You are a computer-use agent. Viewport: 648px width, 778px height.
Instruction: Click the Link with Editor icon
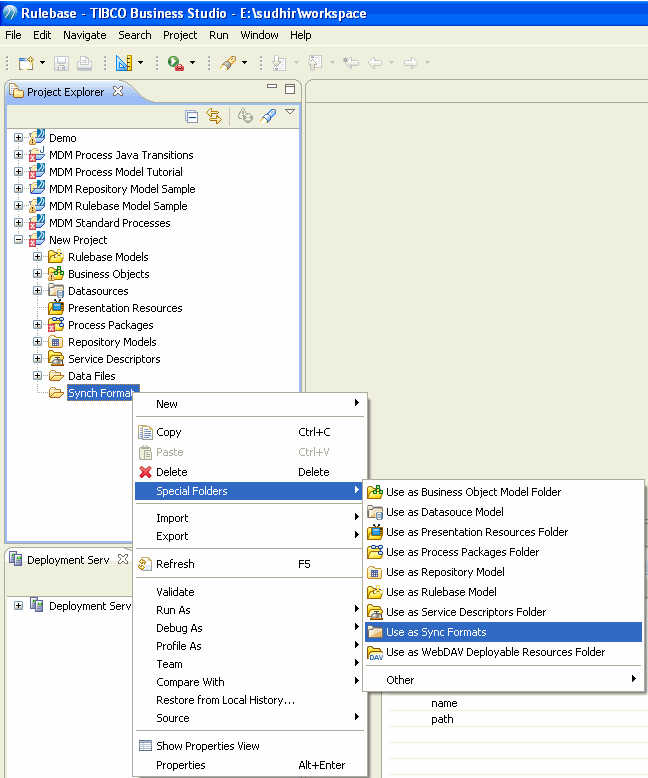(214, 116)
